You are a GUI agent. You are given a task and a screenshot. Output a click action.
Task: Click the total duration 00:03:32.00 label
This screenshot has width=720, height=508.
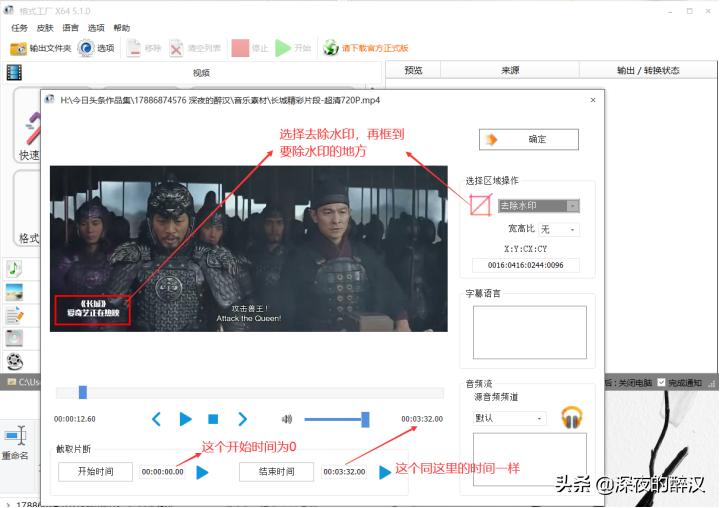[x=422, y=419]
